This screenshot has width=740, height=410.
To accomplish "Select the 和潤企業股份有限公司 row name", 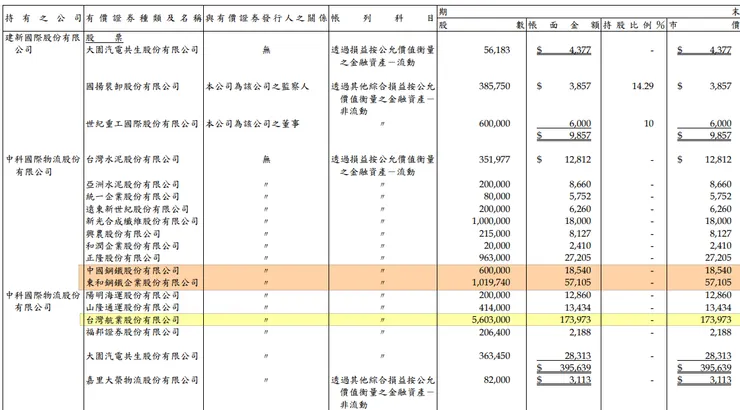I will [x=133, y=246].
